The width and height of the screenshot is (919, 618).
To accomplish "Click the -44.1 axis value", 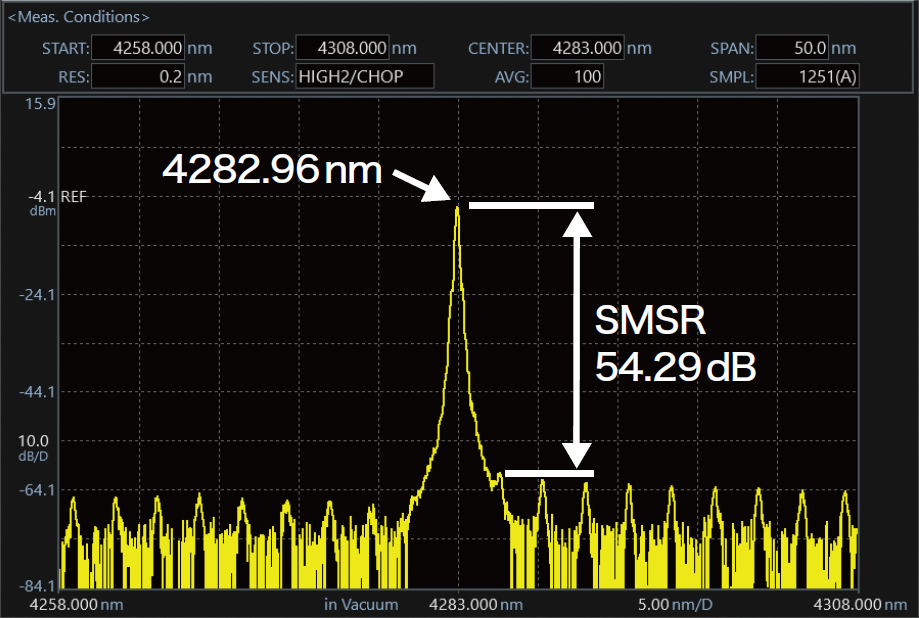I will [x=37, y=392].
